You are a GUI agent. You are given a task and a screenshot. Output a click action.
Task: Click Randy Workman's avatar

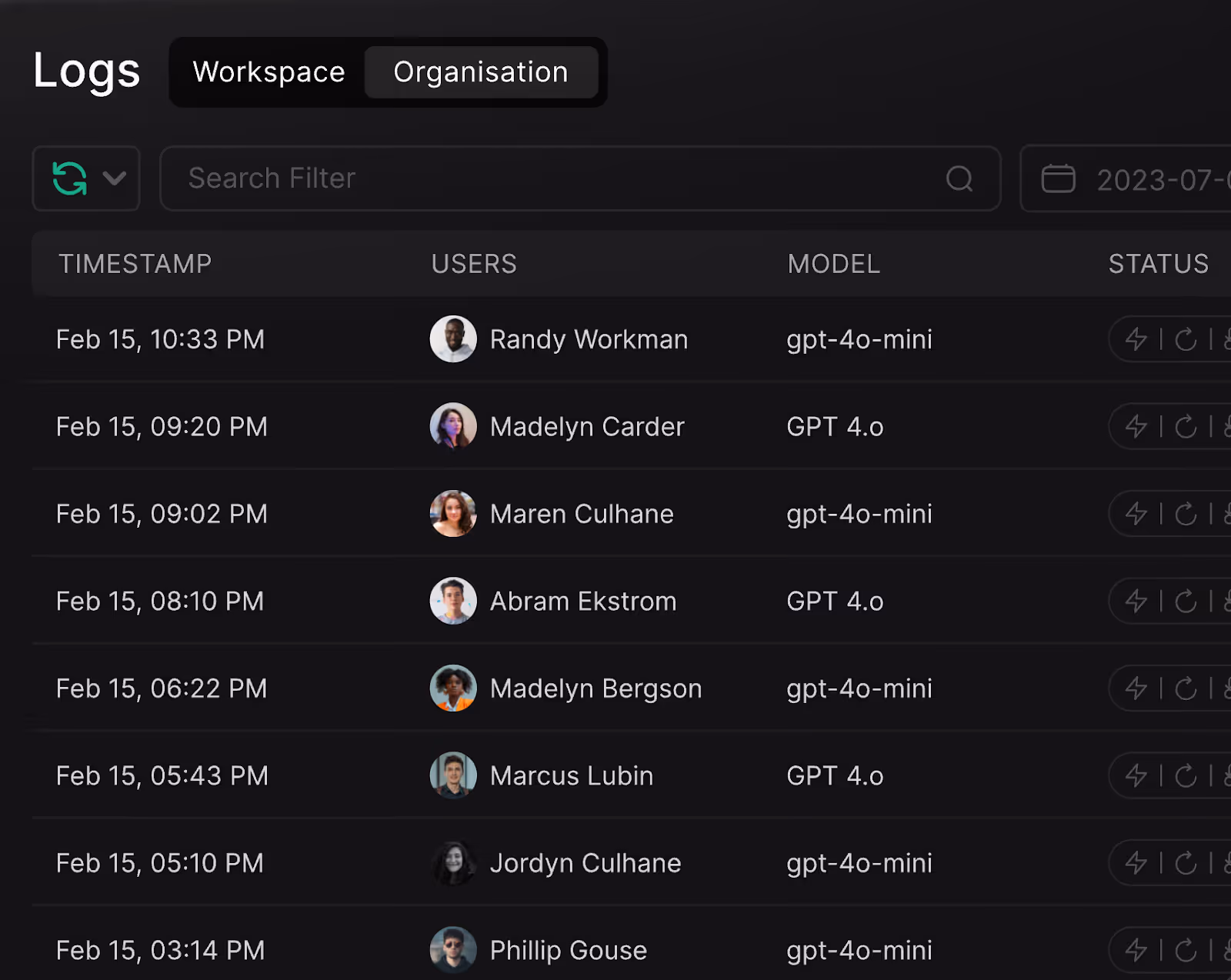453,339
